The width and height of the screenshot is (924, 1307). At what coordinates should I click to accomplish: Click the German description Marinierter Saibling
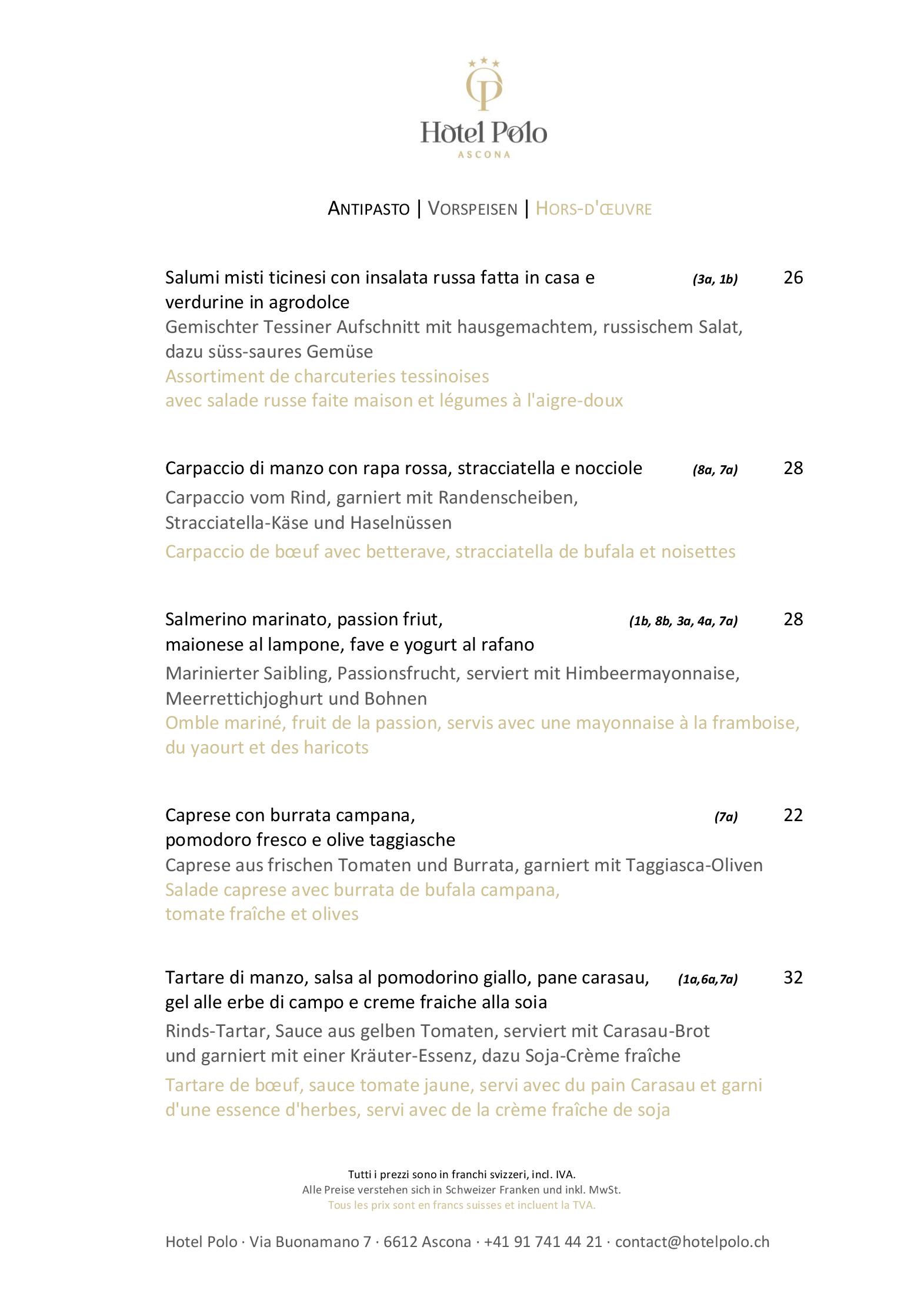pyautogui.click(x=452, y=685)
